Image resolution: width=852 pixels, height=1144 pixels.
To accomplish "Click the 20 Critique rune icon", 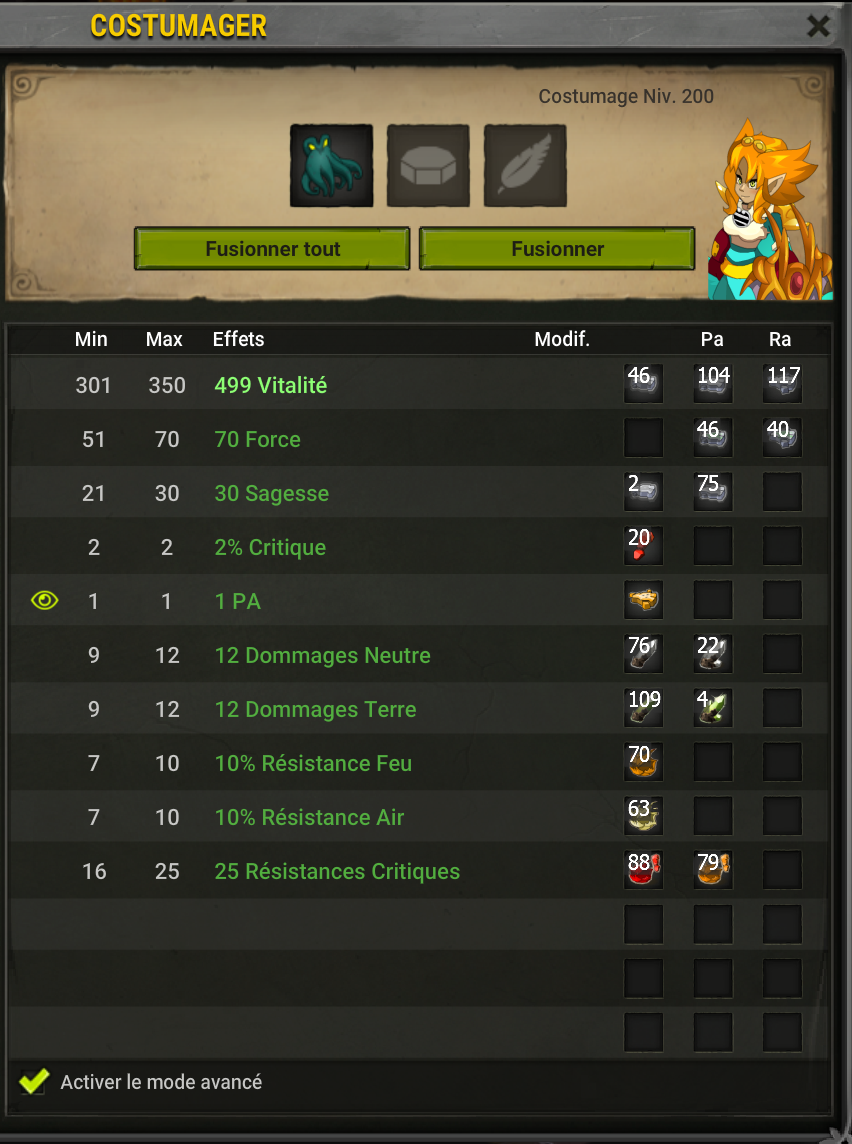I will click(x=643, y=546).
